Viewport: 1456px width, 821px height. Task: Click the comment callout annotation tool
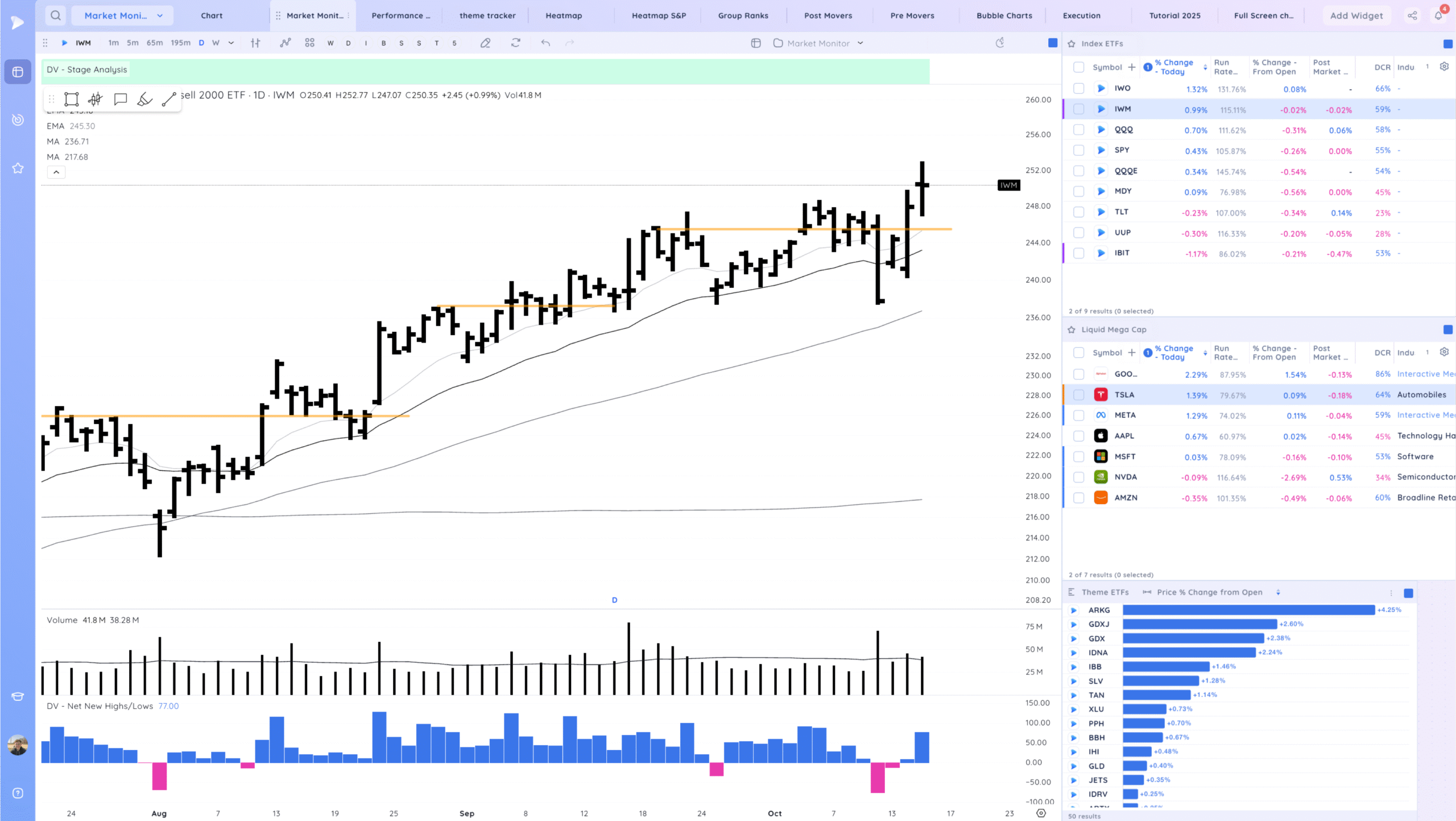click(x=120, y=100)
